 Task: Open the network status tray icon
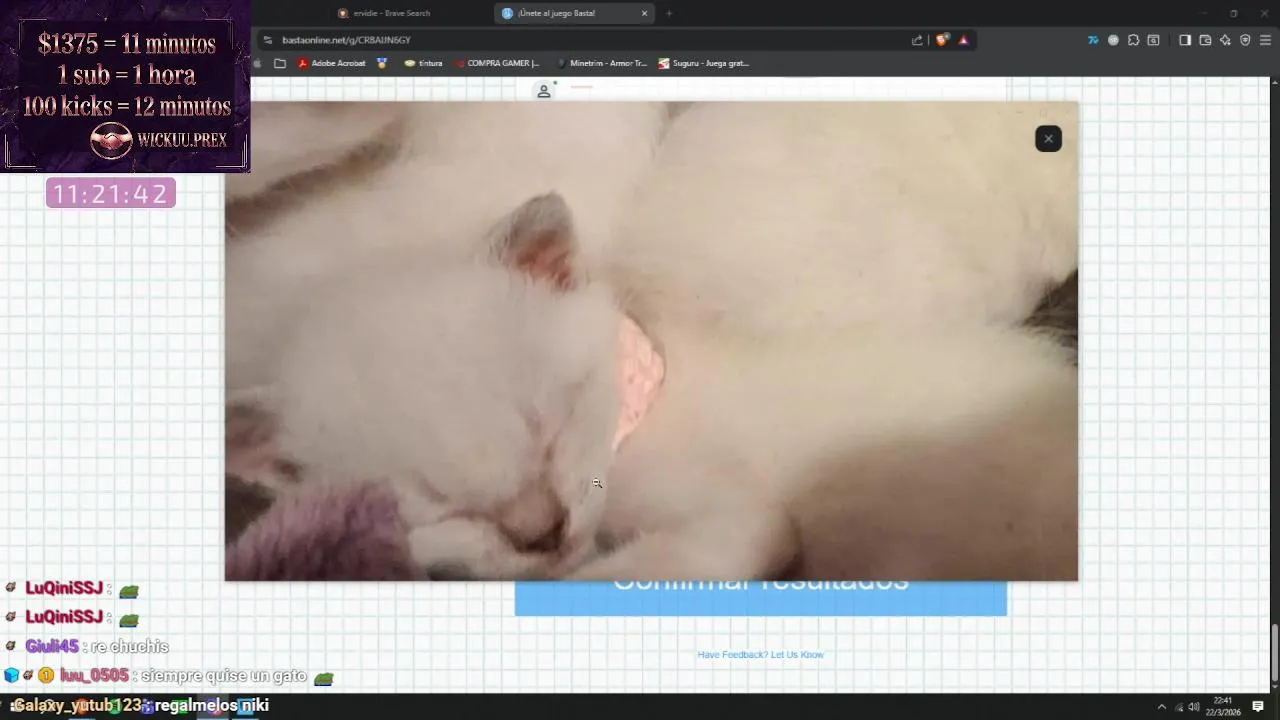(1178, 706)
